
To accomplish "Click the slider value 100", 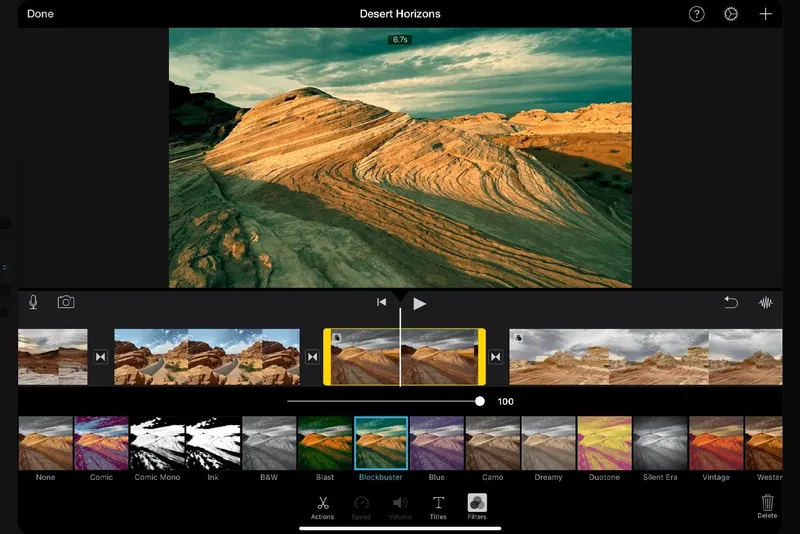I will tap(506, 401).
